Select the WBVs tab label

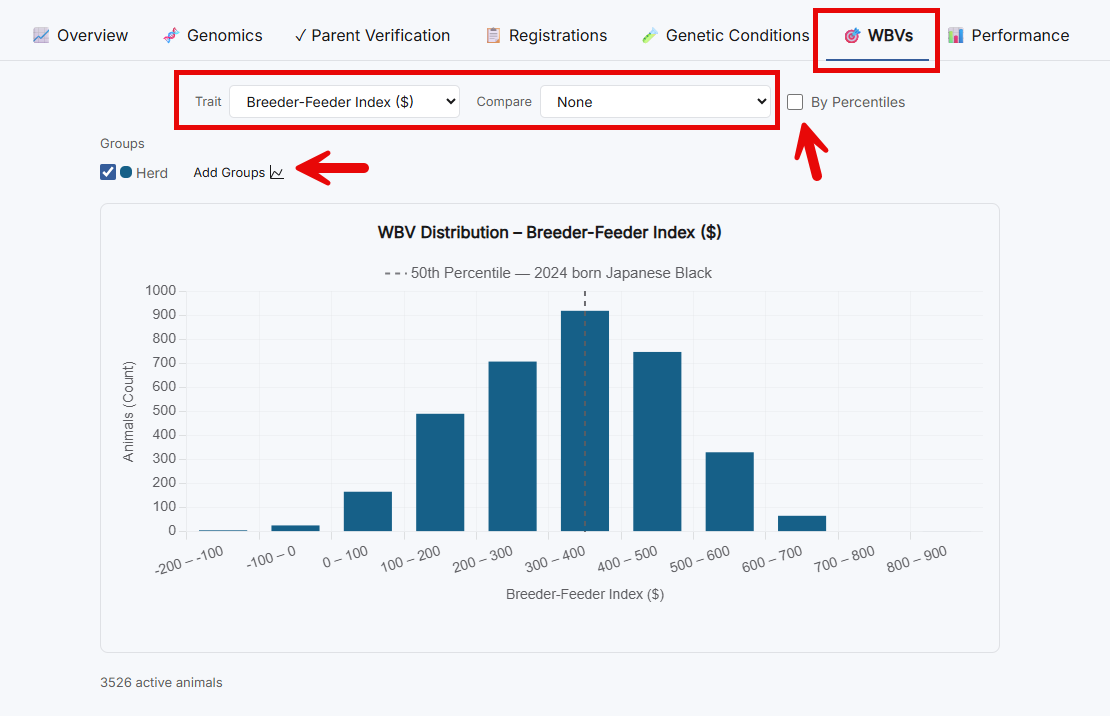pyautogui.click(x=891, y=35)
